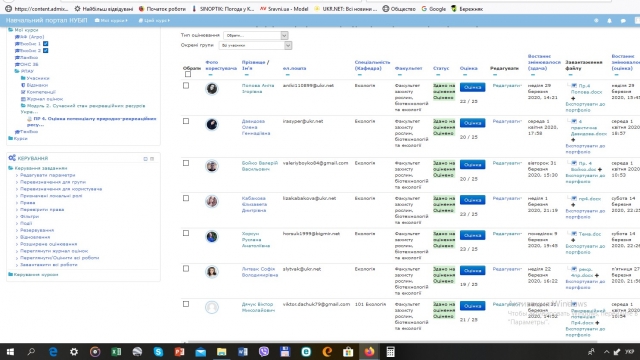Click Бойко Валерій profile photo
The height and width of the screenshot is (360, 640).
click(212, 166)
